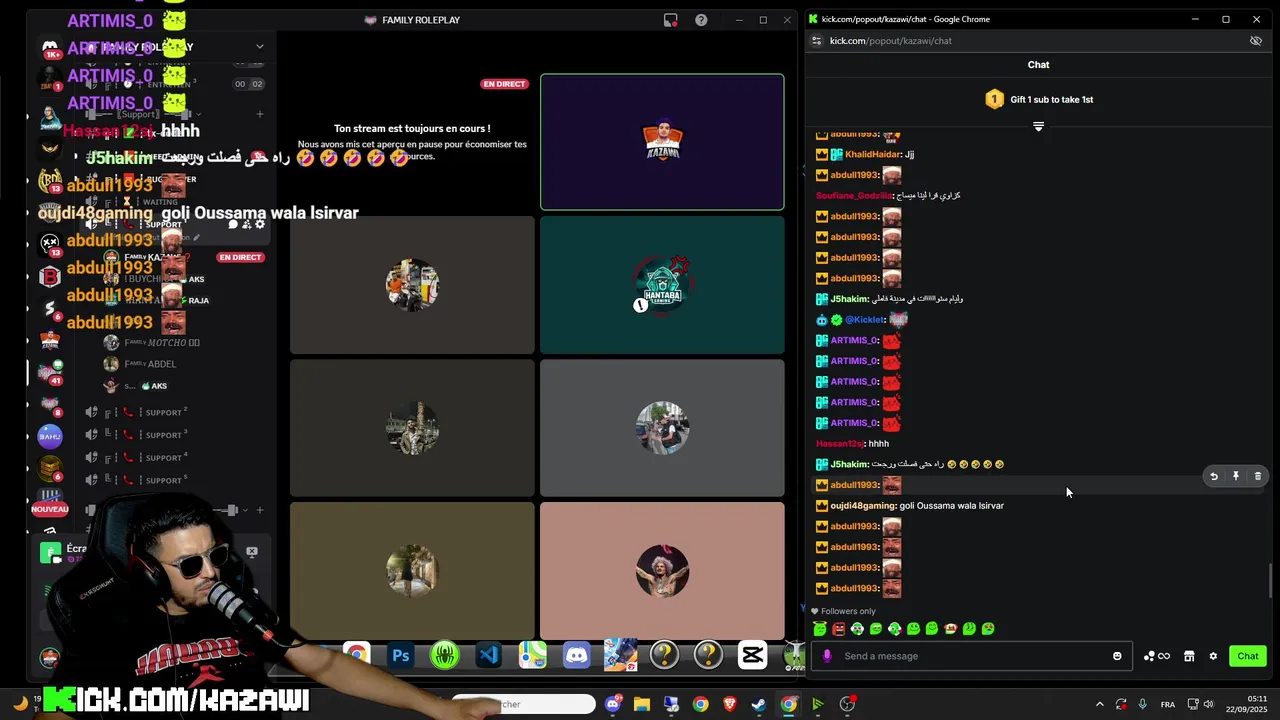Select the KAZAWI stream tile

tap(662, 142)
